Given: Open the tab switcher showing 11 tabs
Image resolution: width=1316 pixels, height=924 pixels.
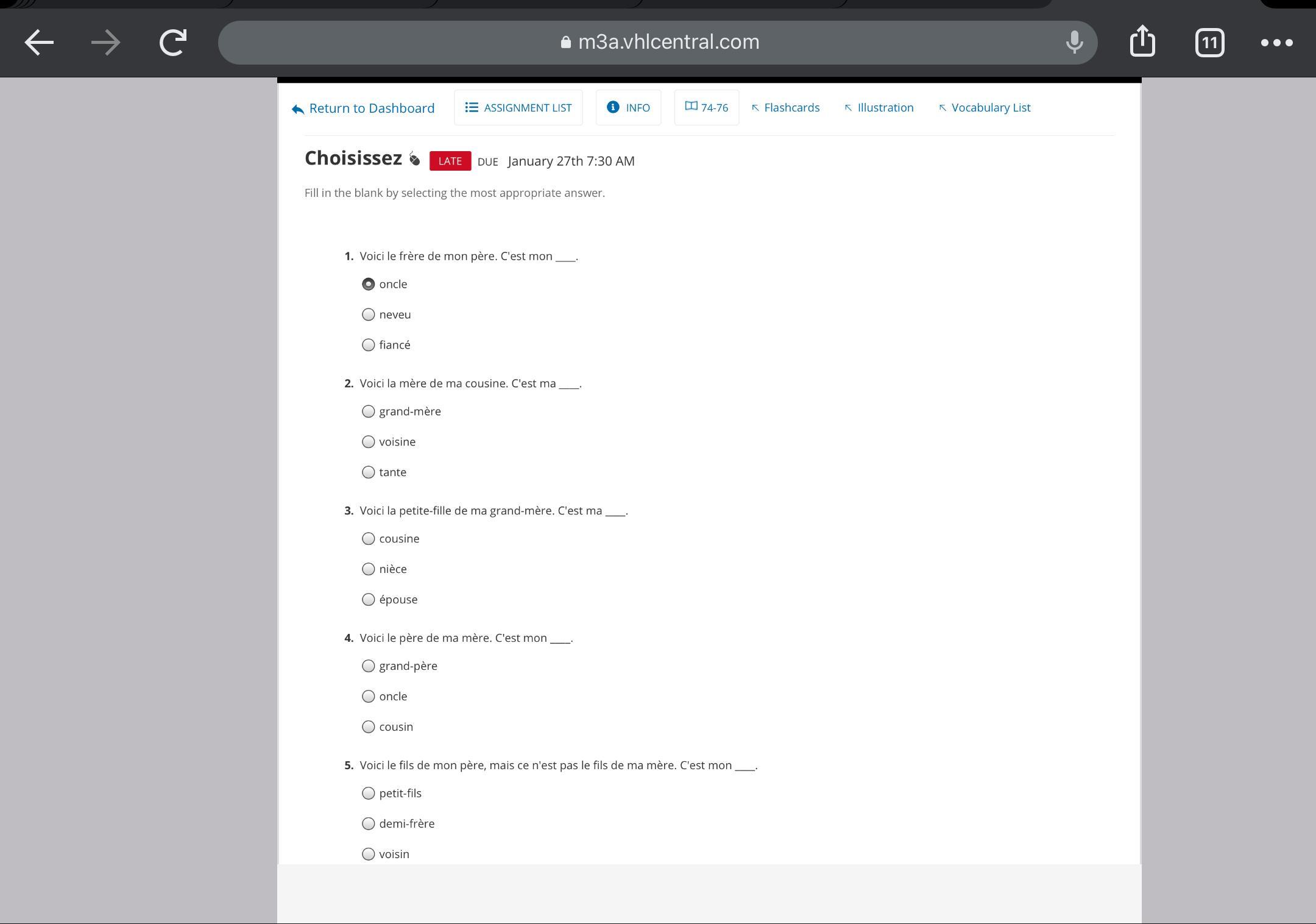Looking at the screenshot, I should click(1209, 43).
